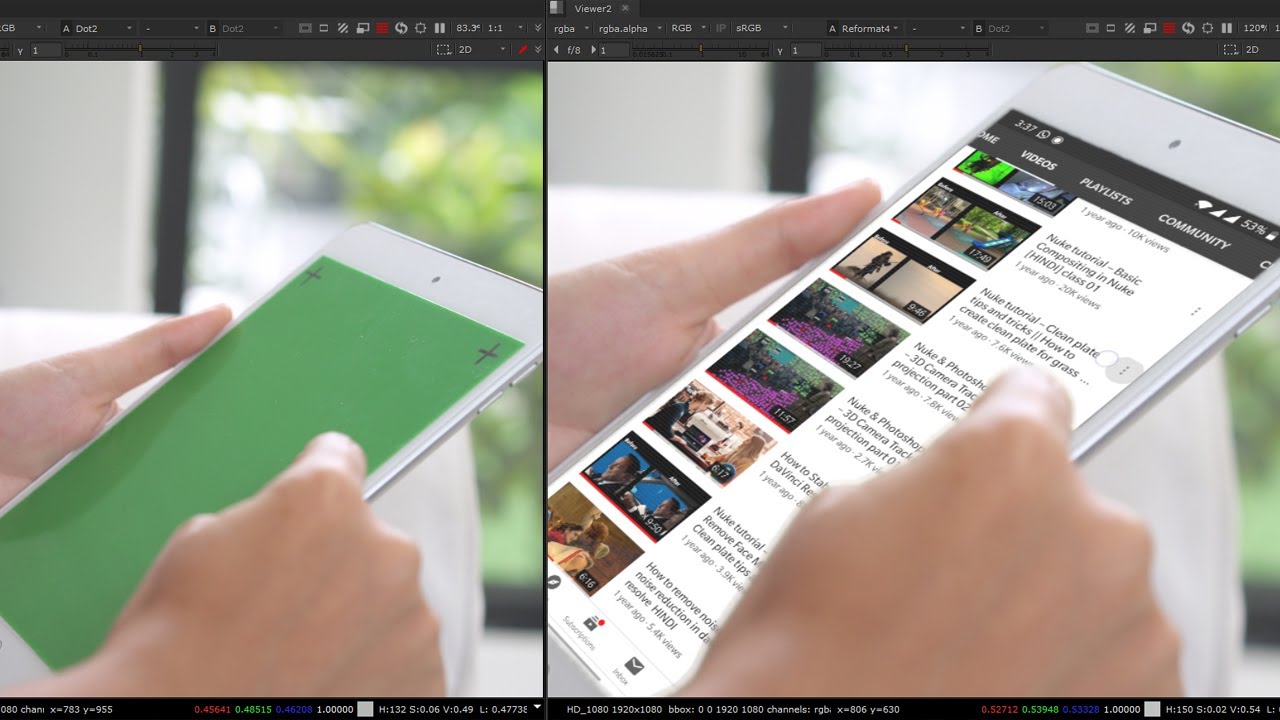The image size is (1280, 720).
Task: Increase gain with right arrow after f/8
Action: 592,50
